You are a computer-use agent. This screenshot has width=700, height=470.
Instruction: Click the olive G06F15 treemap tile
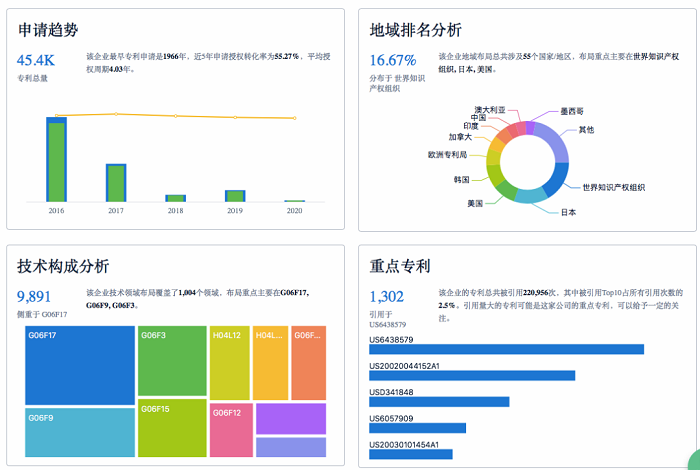tap(172, 428)
